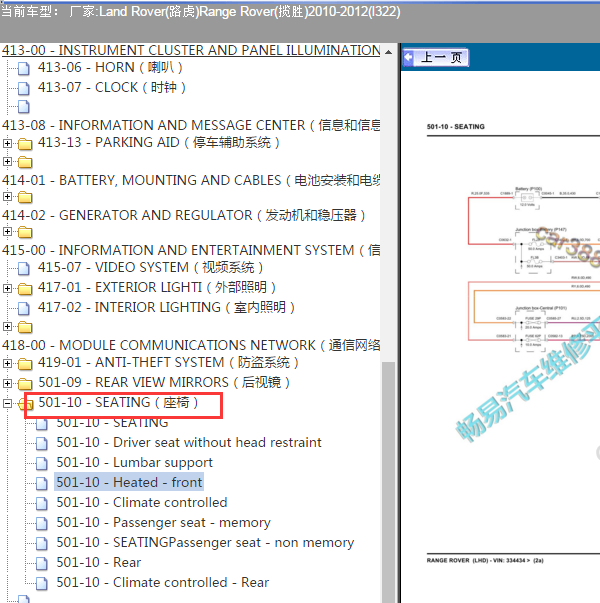Click the page icon beside Passenger seat - non memory
Viewport: 600px width, 603px height.
click(x=42, y=544)
